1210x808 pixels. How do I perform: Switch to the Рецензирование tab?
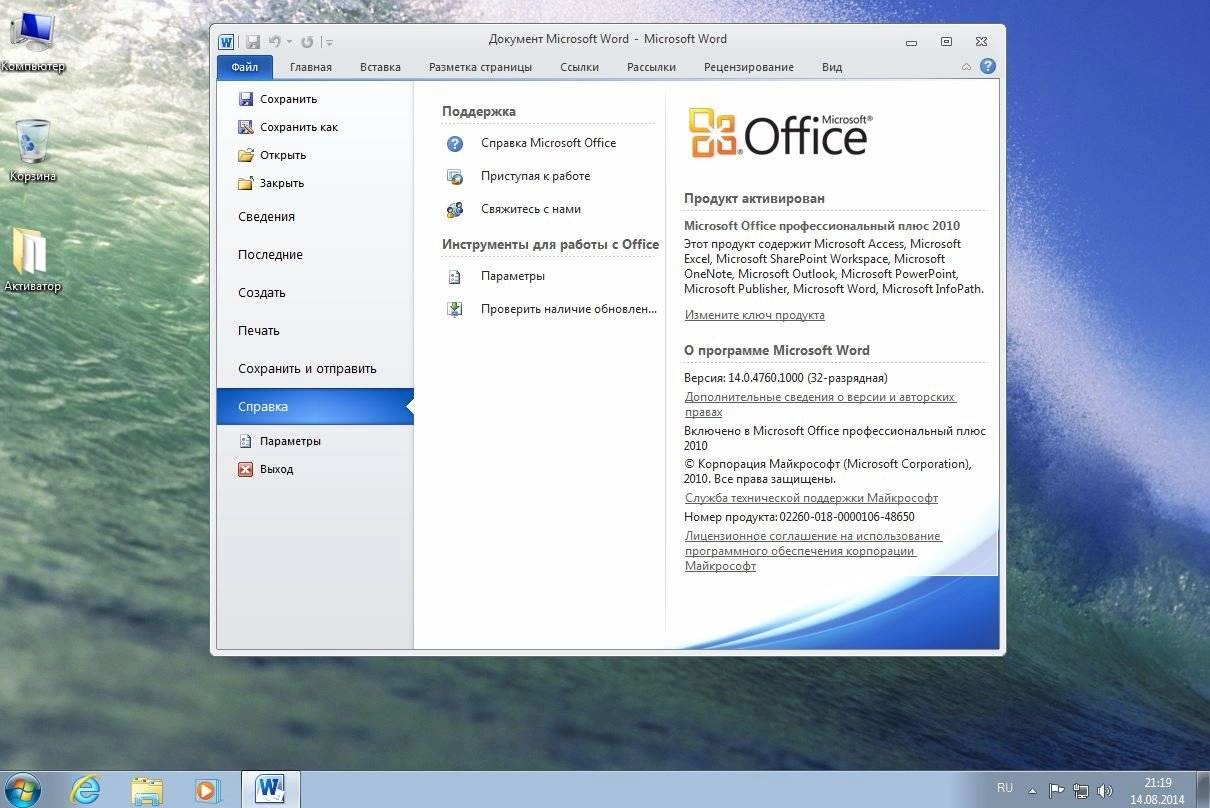[749, 67]
